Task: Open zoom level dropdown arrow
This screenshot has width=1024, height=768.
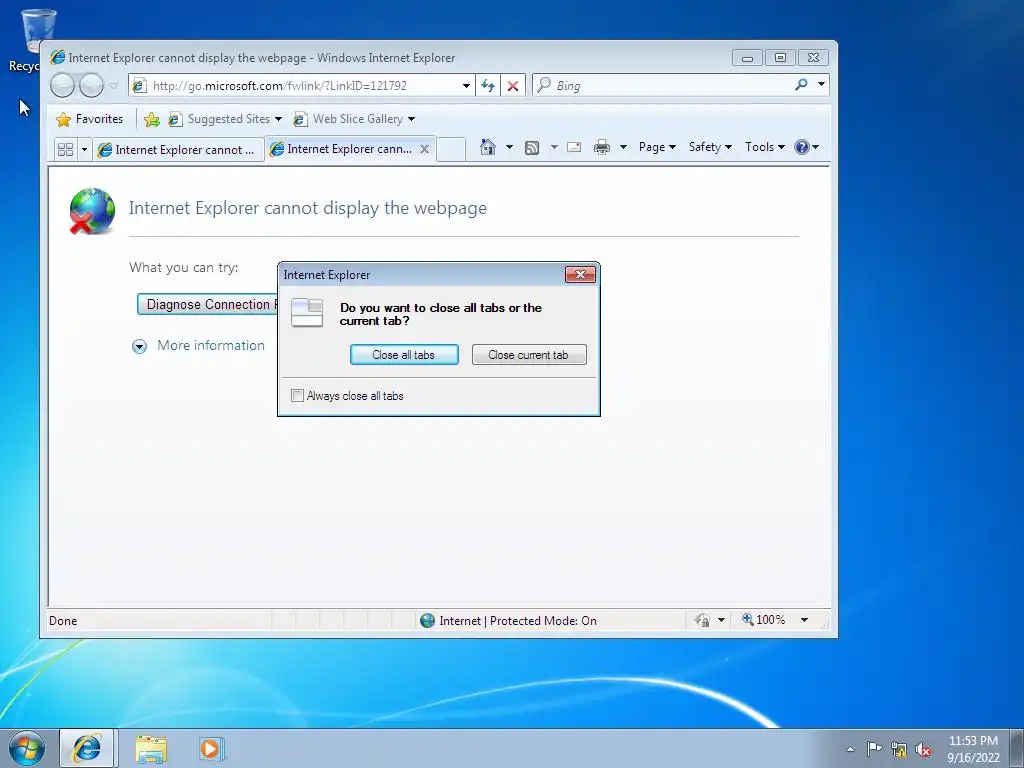Action: pyautogui.click(x=805, y=620)
